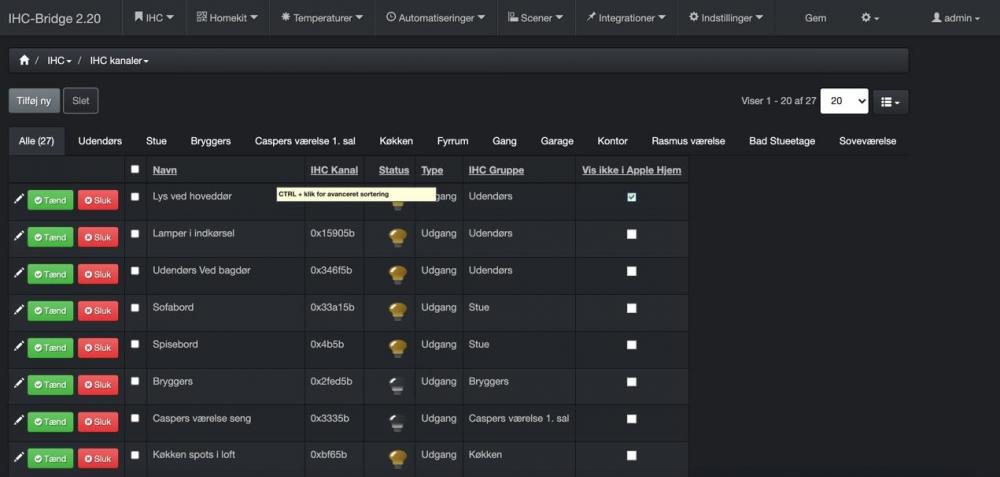Switch to the Køkken tab
Image resolution: width=1000 pixels, height=477 pixels.
click(396, 141)
